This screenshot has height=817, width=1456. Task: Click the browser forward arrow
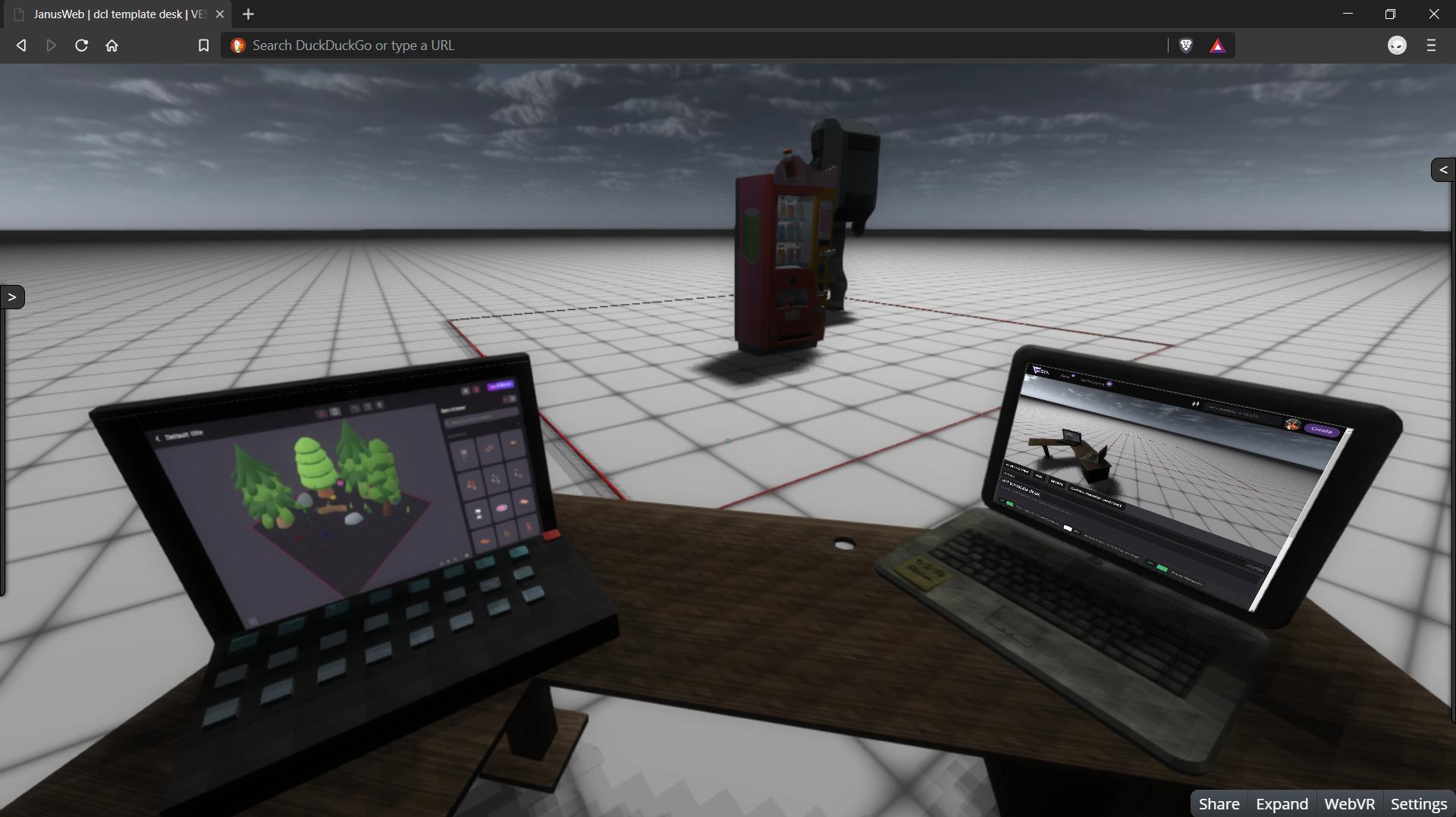[51, 45]
